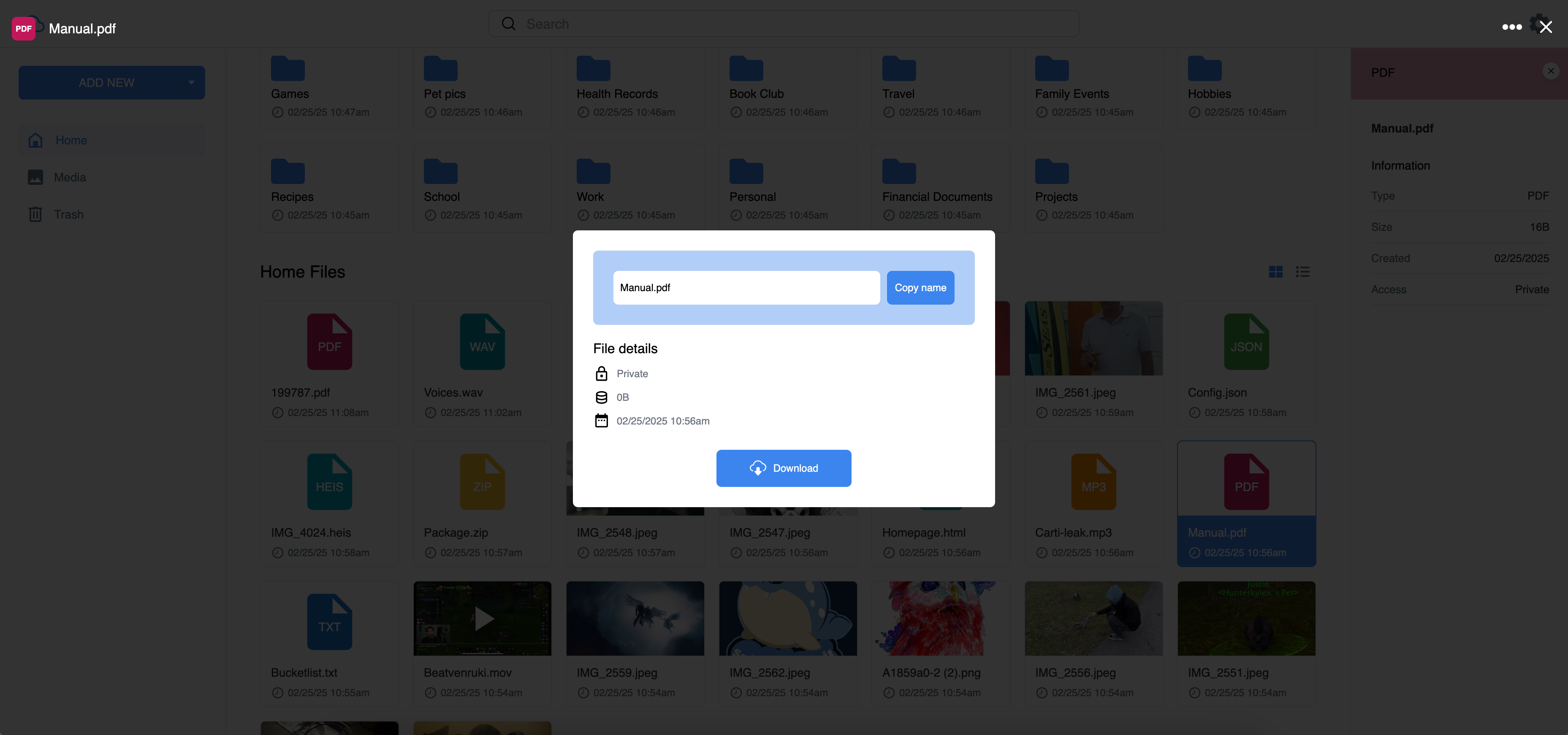Screen dimensions: 1568x735
Task: Click the three-dots more options icon
Action: 1511,27
